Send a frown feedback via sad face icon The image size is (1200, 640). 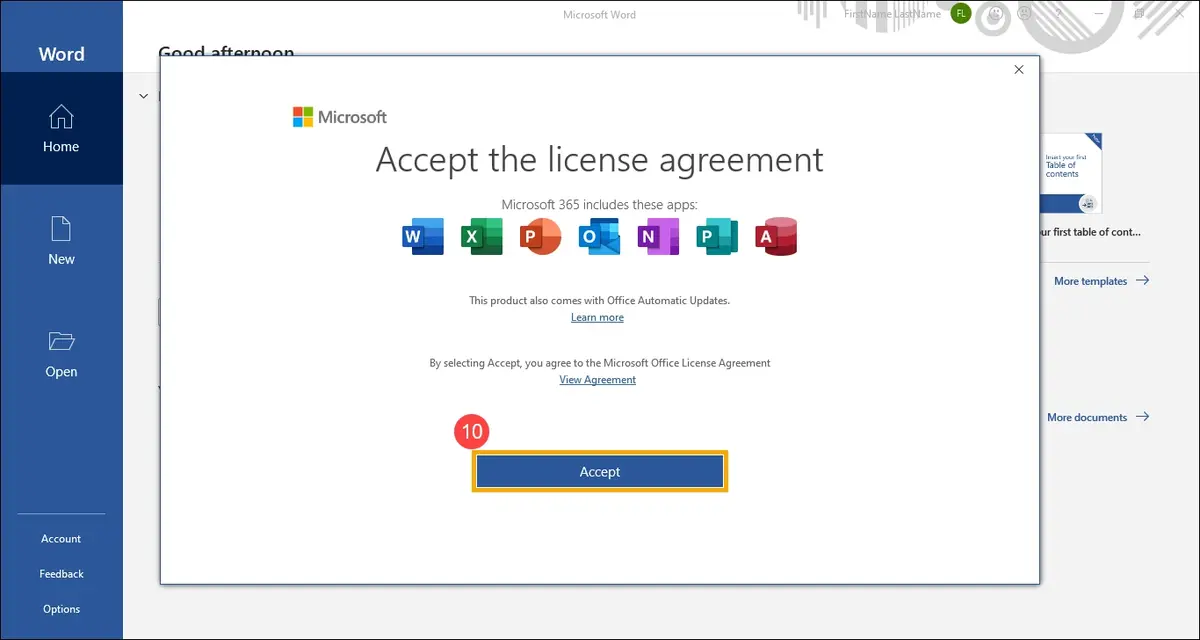point(1025,14)
